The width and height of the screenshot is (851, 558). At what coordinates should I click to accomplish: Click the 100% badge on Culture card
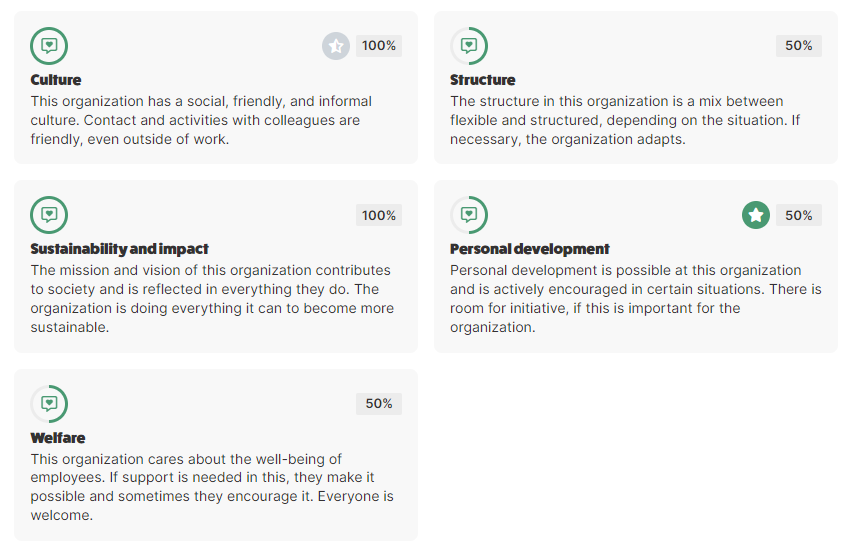(379, 46)
